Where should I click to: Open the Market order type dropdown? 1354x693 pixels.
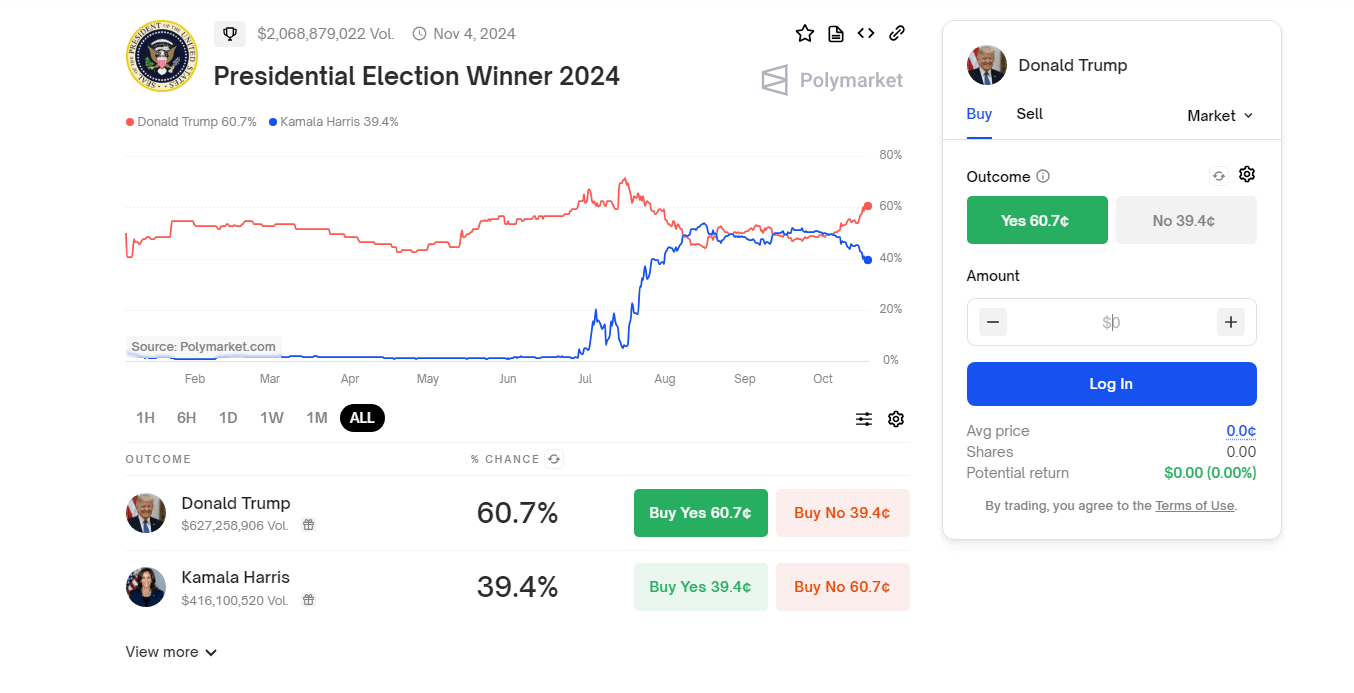click(1219, 115)
